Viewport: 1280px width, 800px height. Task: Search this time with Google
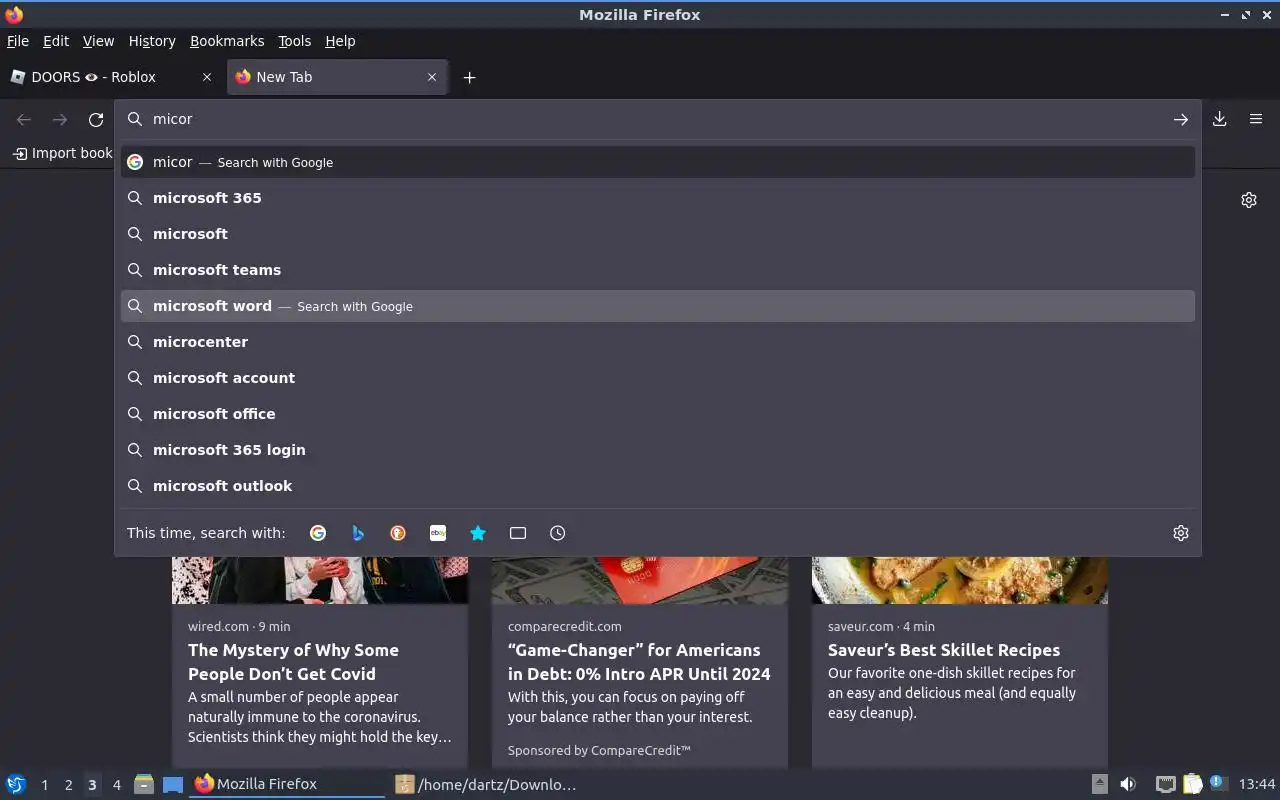[x=318, y=533]
